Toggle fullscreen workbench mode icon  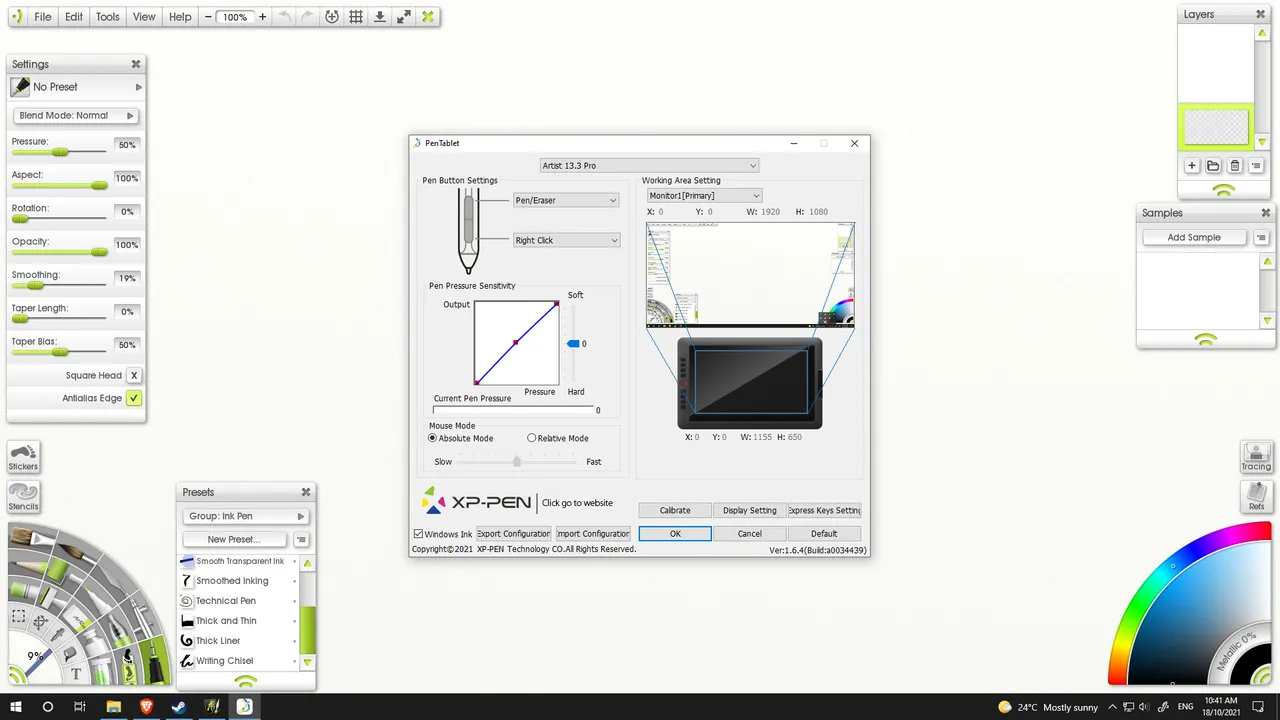pyautogui.click(x=404, y=17)
